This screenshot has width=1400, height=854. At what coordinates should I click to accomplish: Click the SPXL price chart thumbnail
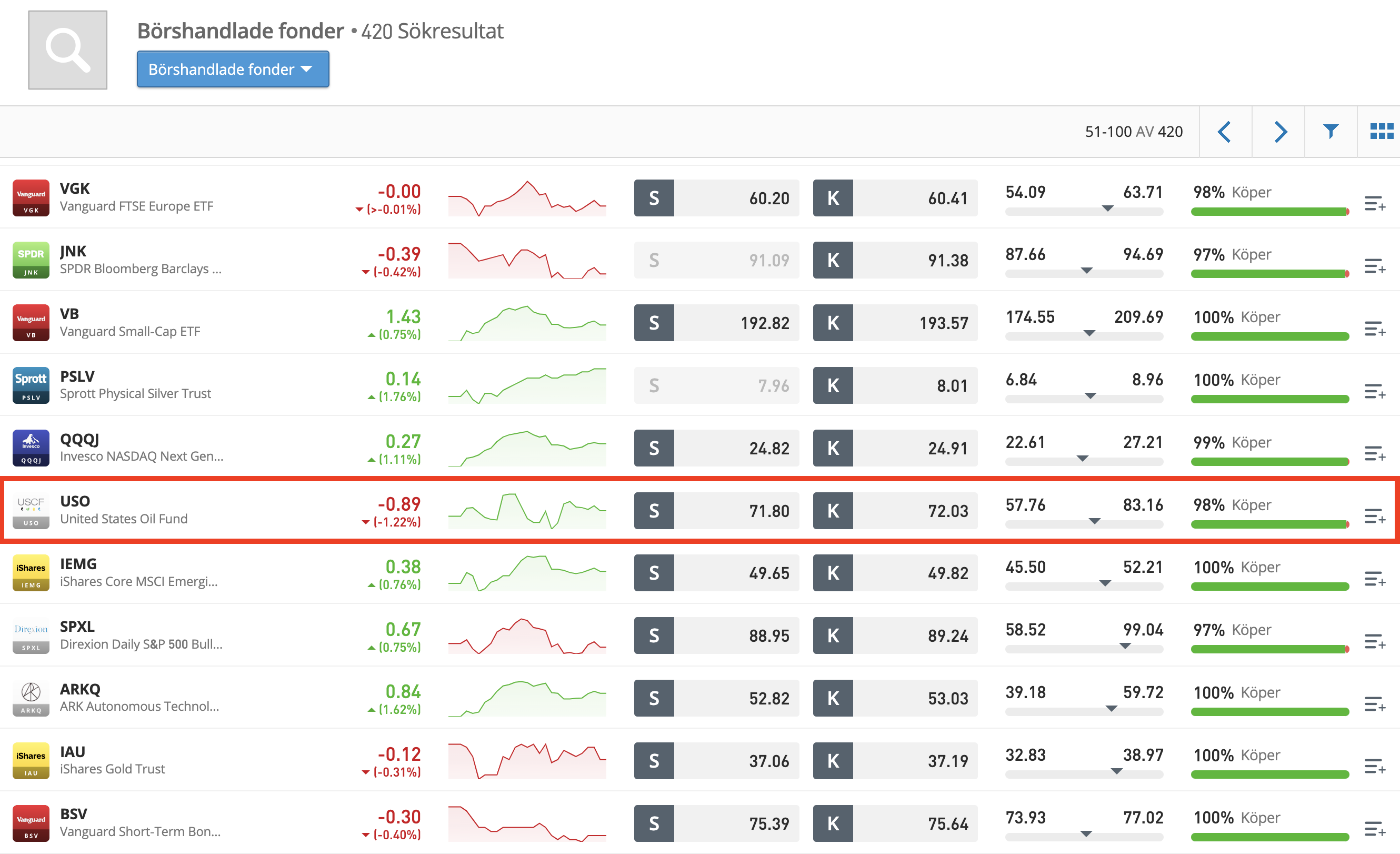(527, 635)
